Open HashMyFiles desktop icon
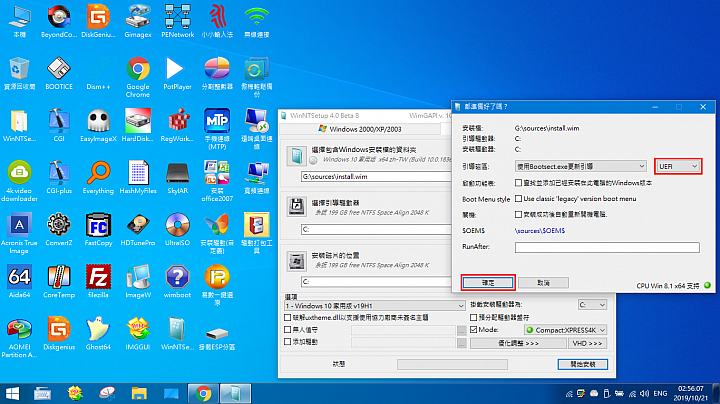This screenshot has width=720, height=404. (138, 177)
